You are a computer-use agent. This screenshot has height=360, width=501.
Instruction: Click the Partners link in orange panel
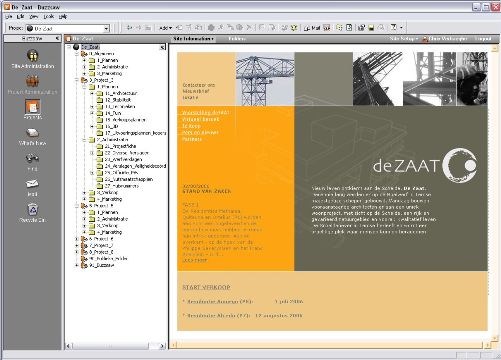pos(192,139)
